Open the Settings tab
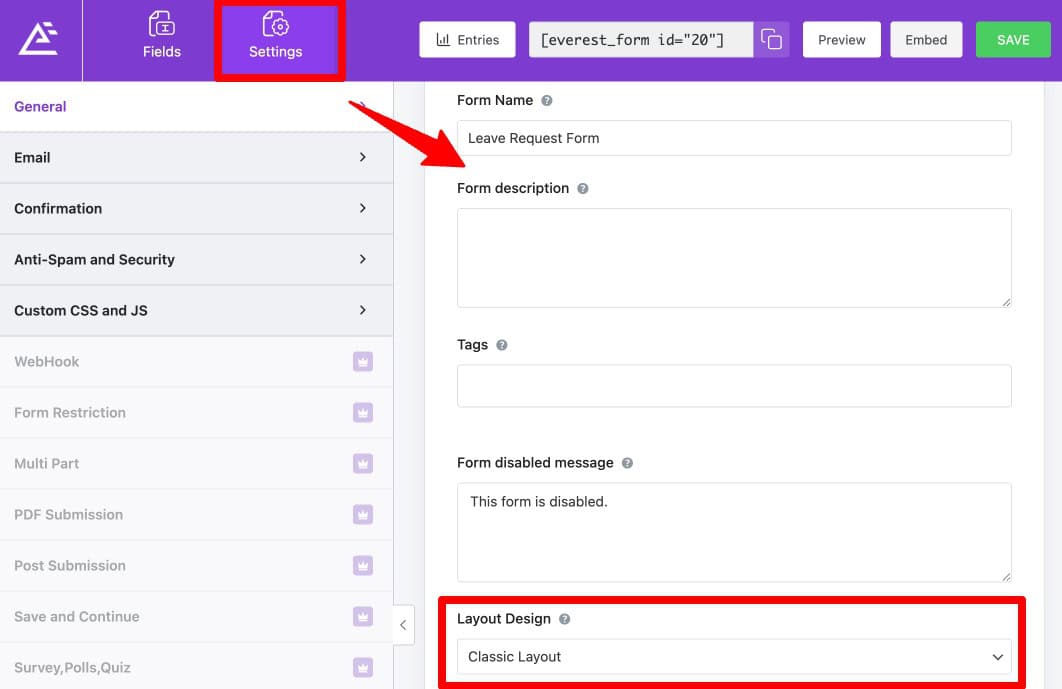This screenshot has width=1062, height=689. tap(276, 35)
